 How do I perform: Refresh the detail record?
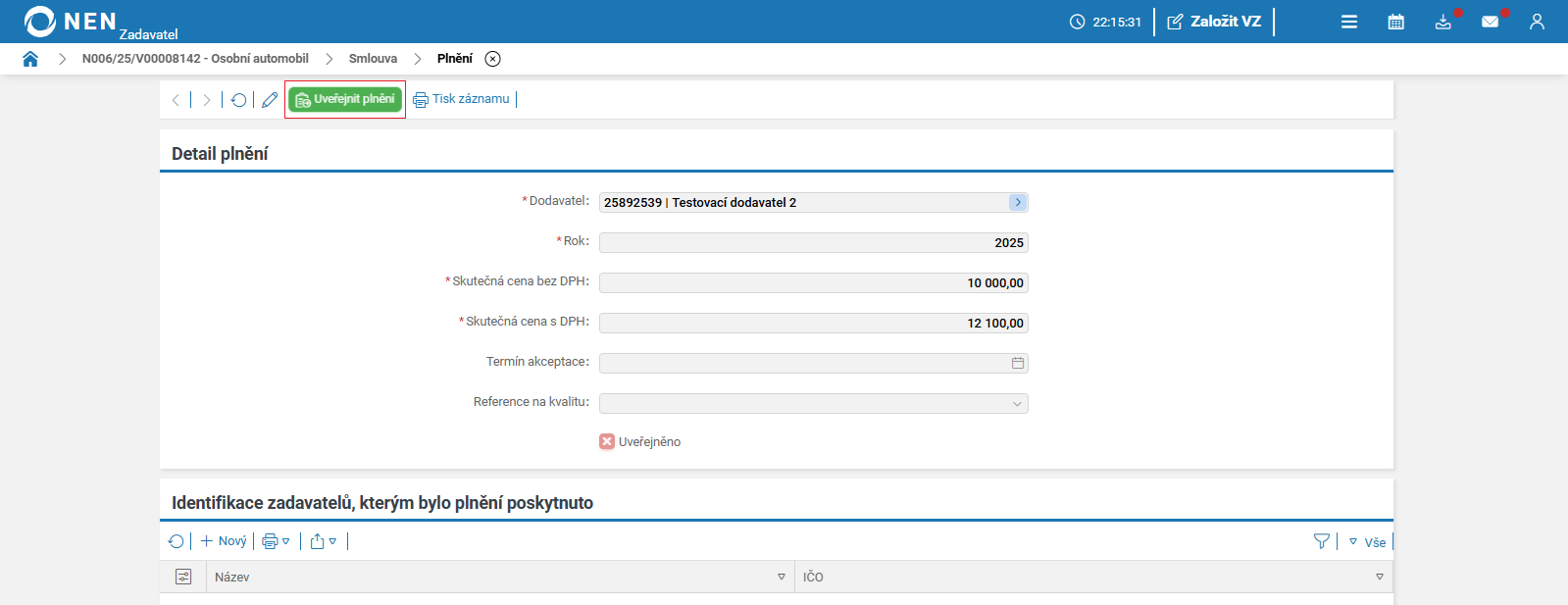point(238,100)
